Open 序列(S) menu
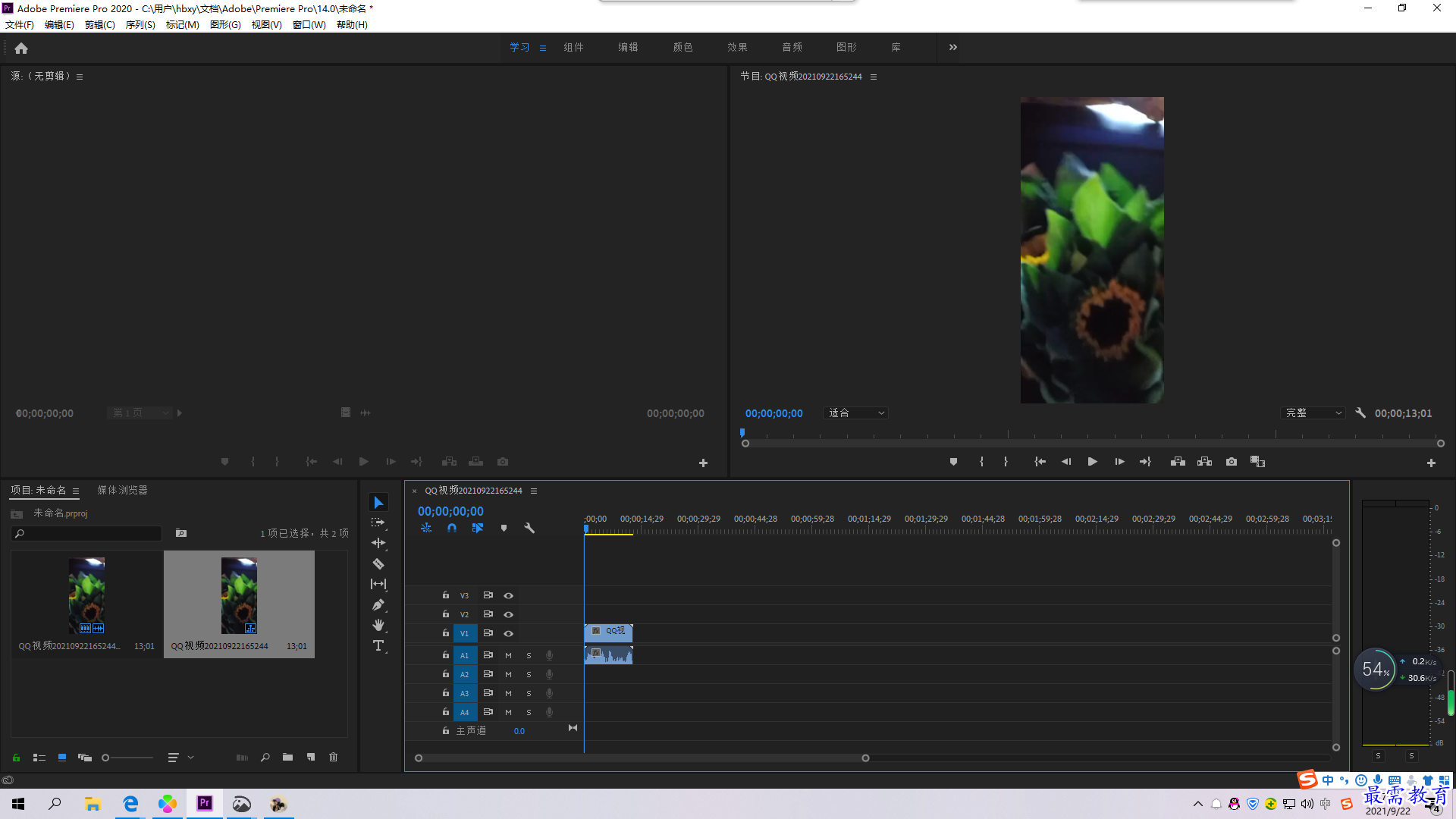This screenshot has height=819, width=1456. point(140,25)
